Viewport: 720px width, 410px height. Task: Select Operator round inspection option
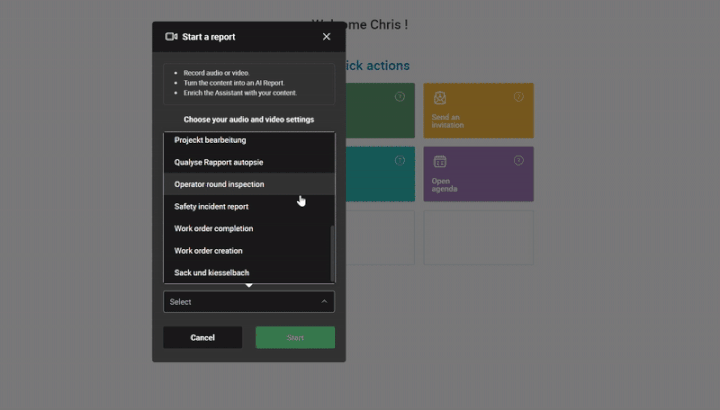248,184
